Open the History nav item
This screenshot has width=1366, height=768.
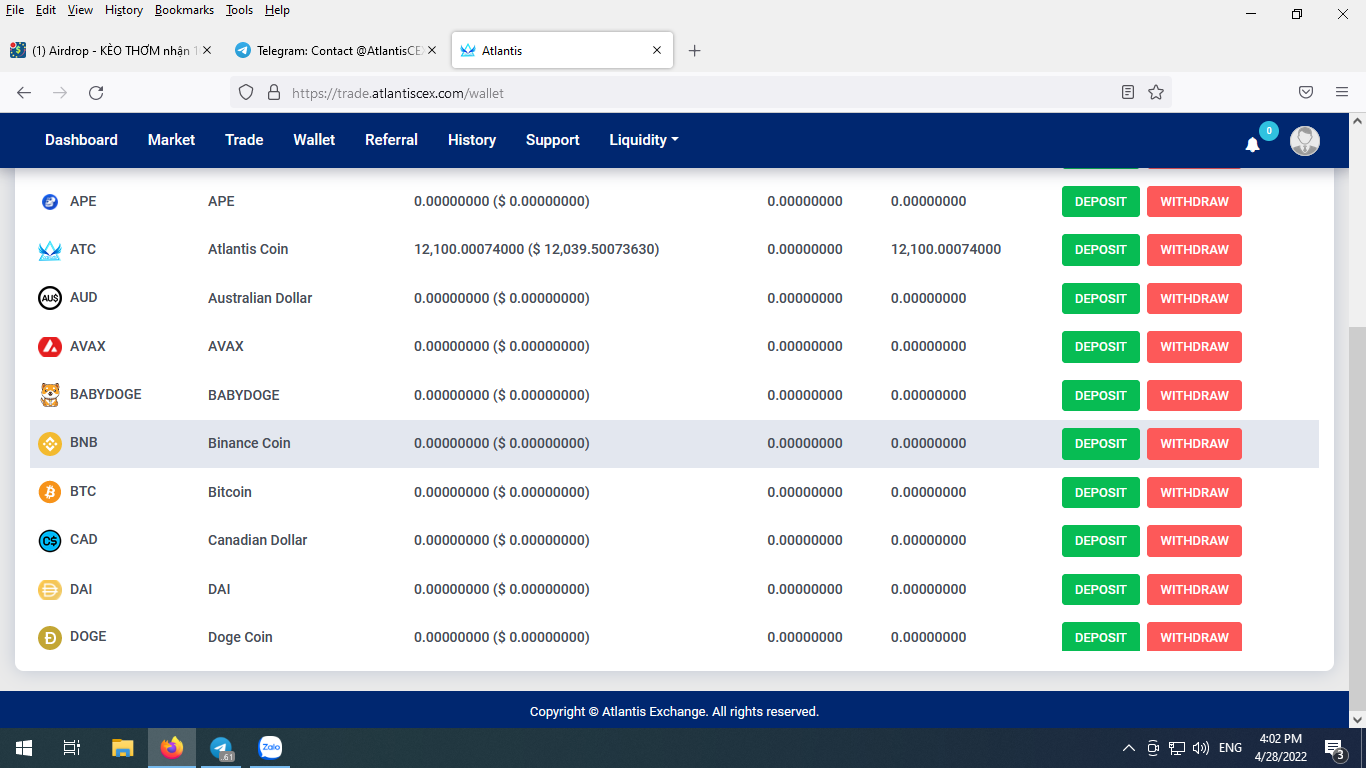(472, 140)
